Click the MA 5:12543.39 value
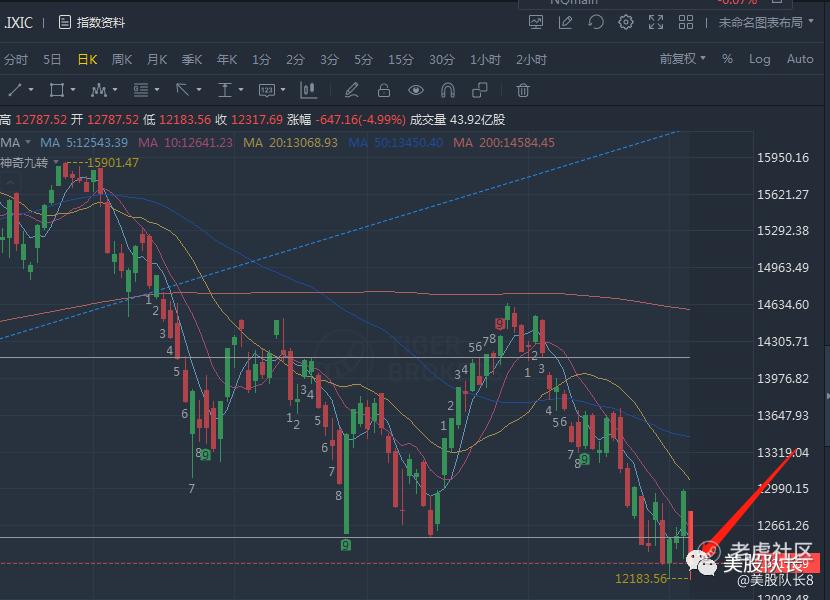Screen dimensions: 830x600 point(84,142)
